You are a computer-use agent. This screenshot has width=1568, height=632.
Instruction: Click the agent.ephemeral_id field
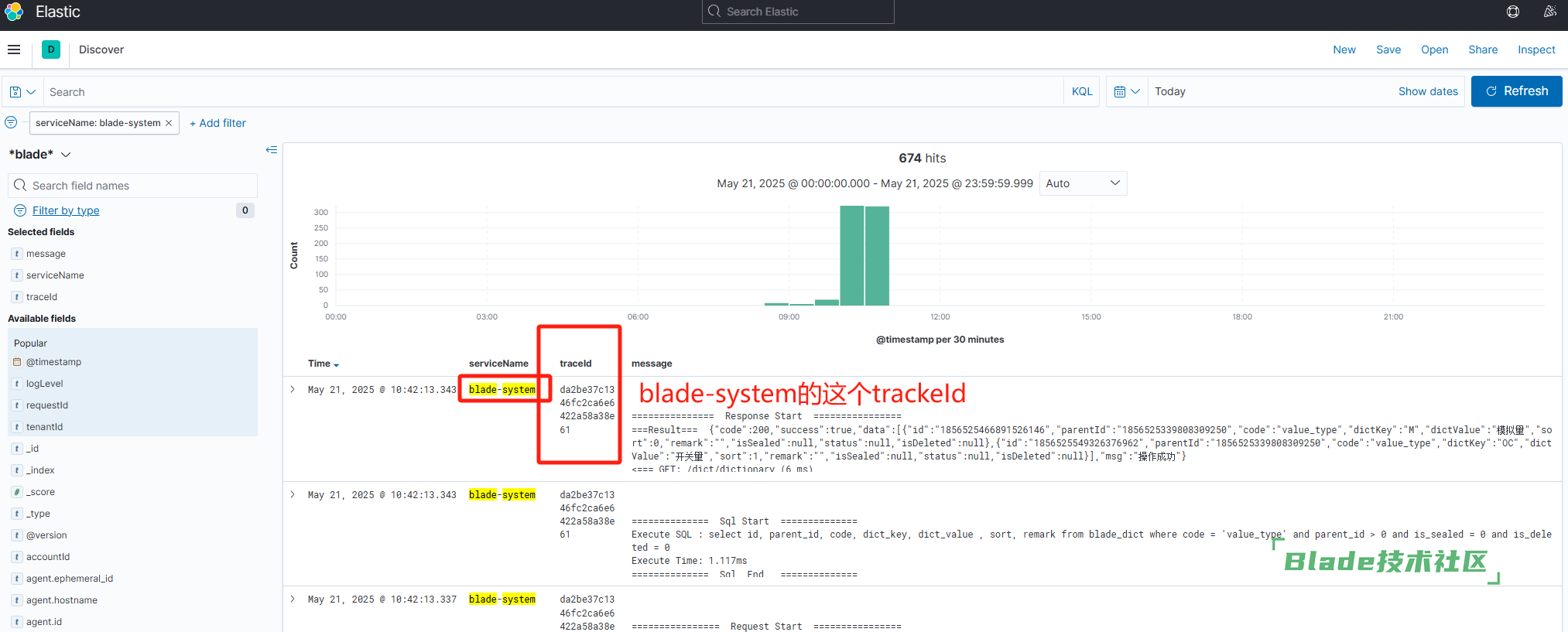tap(70, 579)
